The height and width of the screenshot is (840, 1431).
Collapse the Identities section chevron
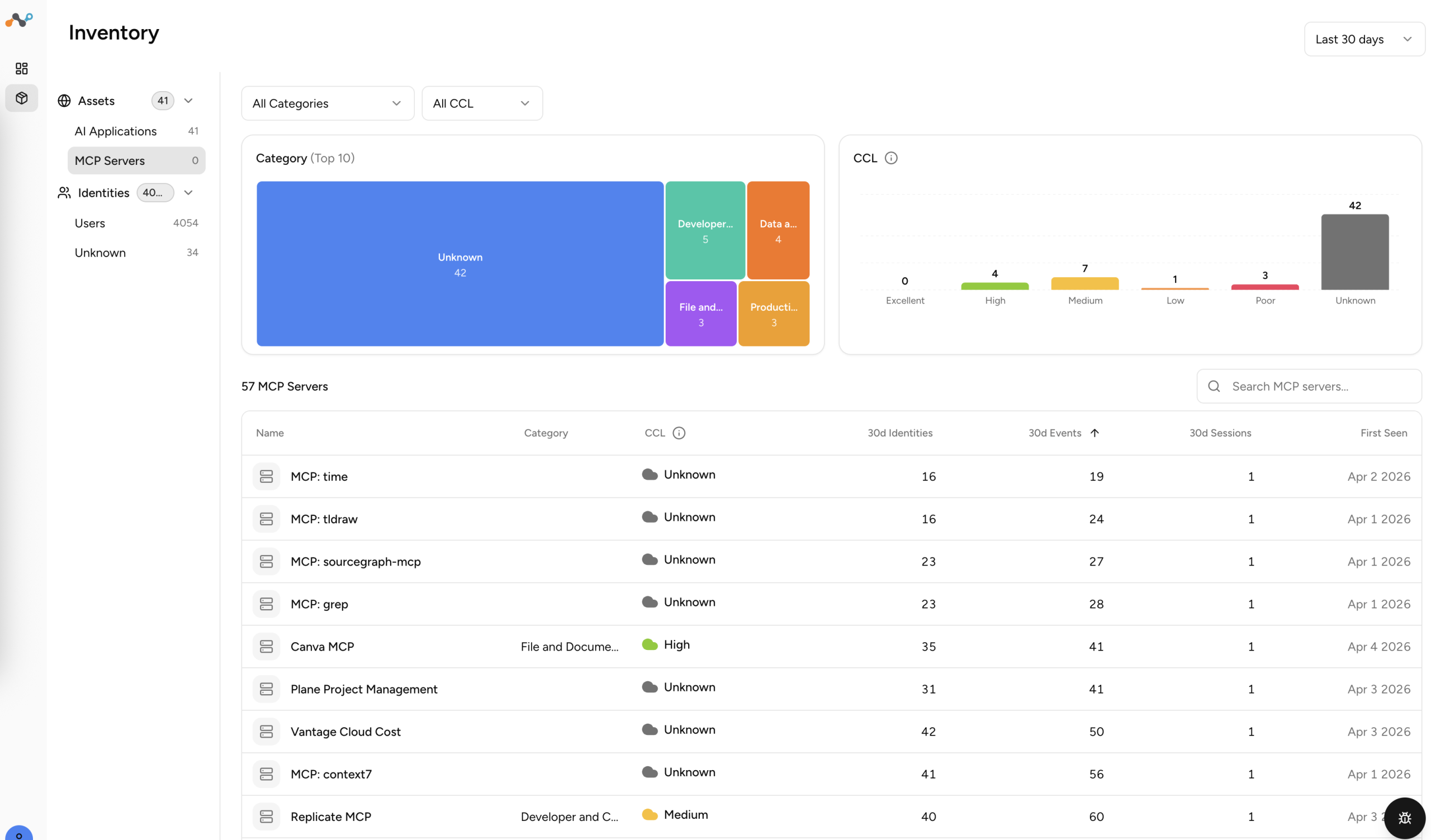pyautogui.click(x=188, y=193)
